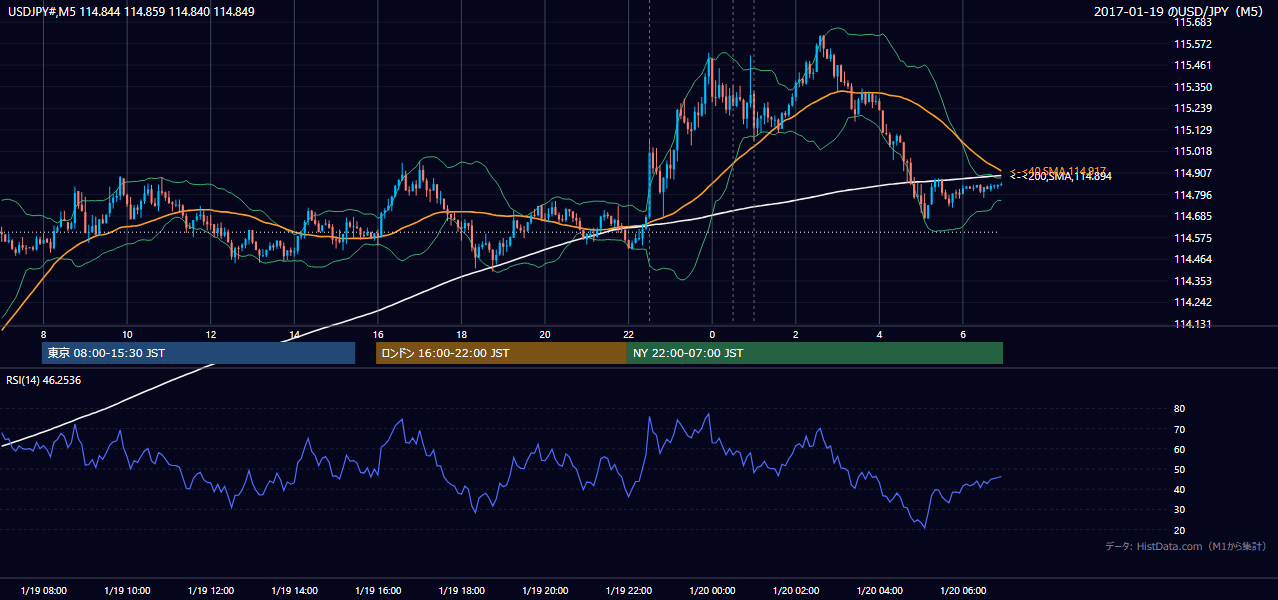Click hour label 8 under the price chart
1278x600 pixels.
coord(43,333)
